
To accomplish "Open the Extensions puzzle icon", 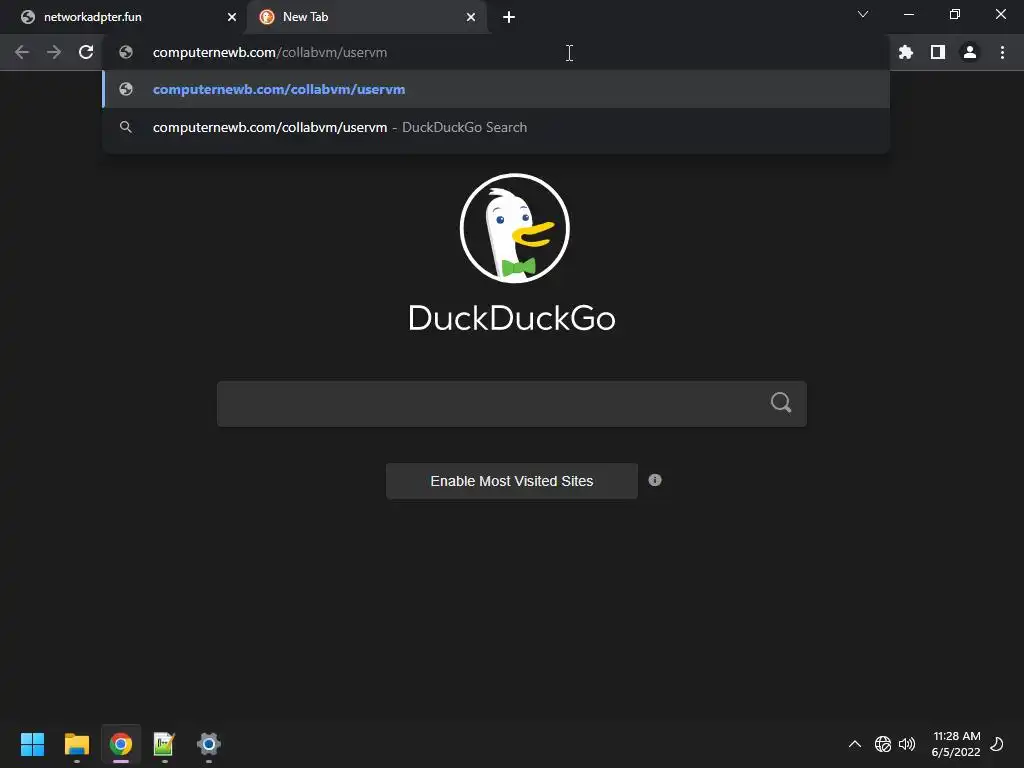I will pyautogui.click(x=906, y=52).
